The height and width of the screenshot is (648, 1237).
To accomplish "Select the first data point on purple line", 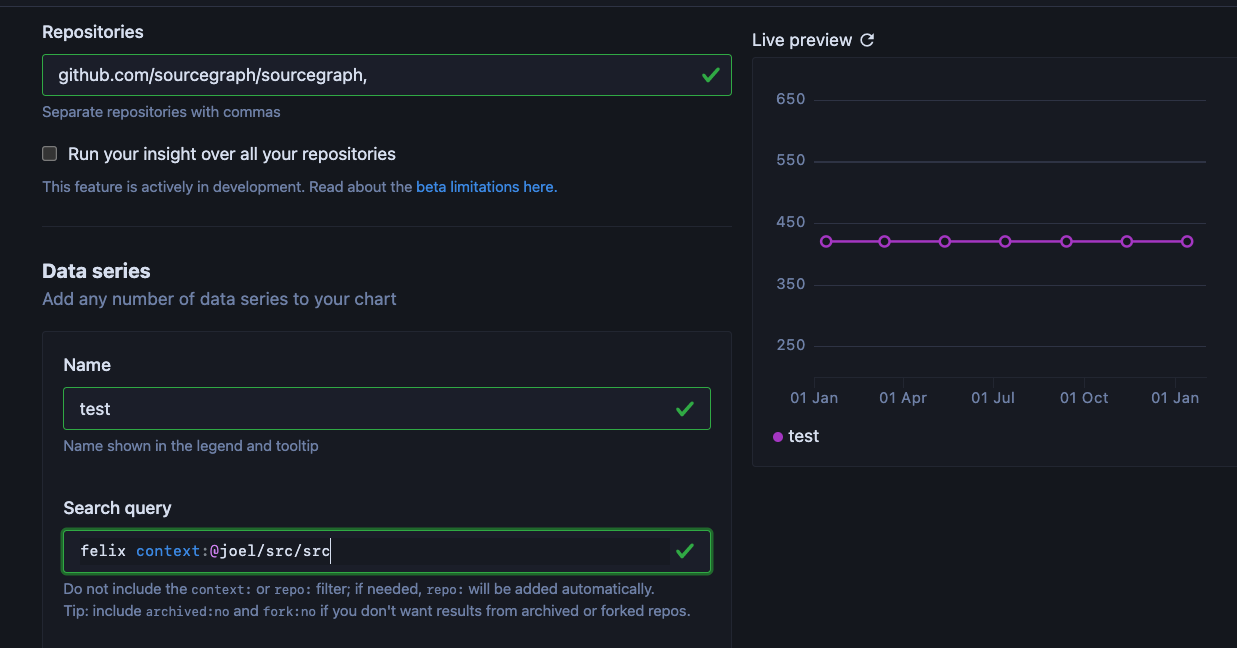I will [826, 241].
